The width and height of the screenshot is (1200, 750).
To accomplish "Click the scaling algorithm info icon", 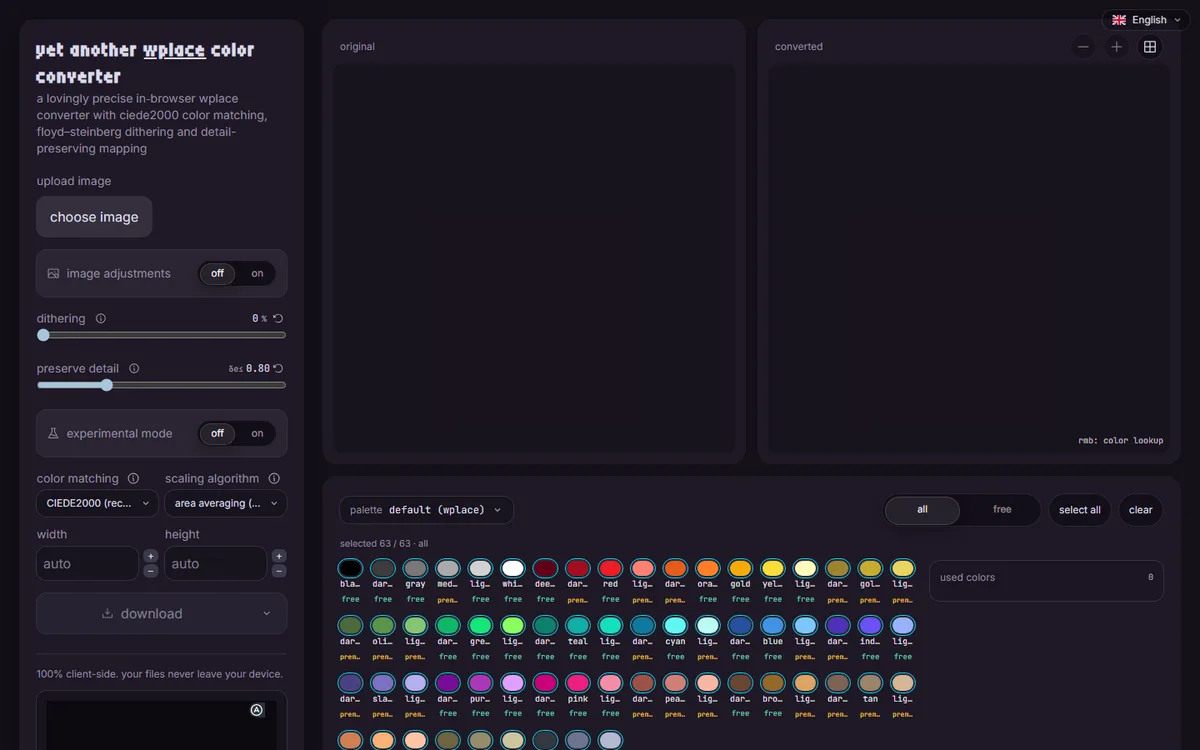I will point(274,479).
